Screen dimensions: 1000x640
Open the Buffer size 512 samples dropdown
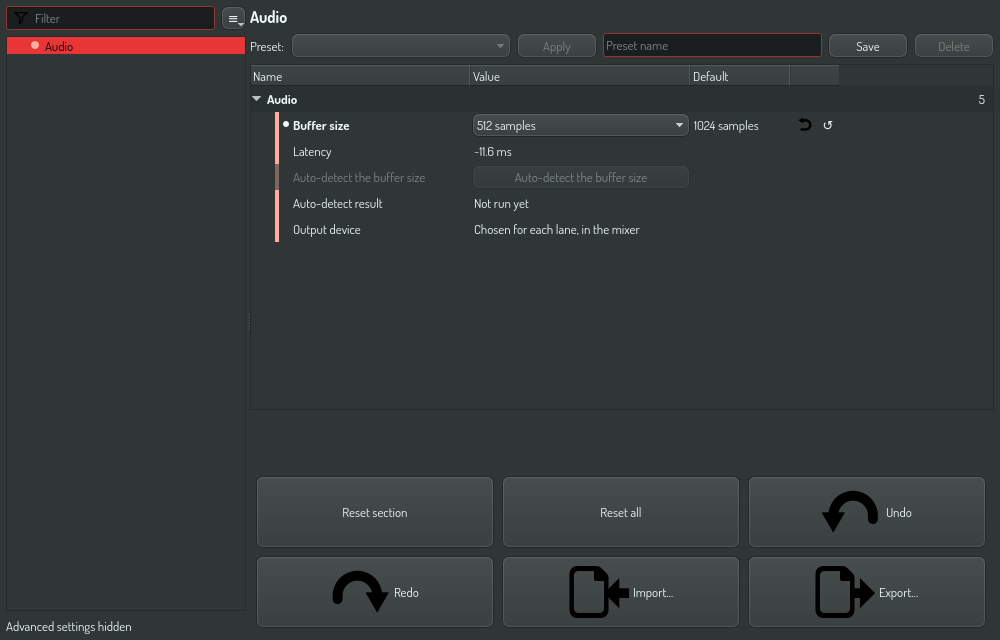point(580,125)
